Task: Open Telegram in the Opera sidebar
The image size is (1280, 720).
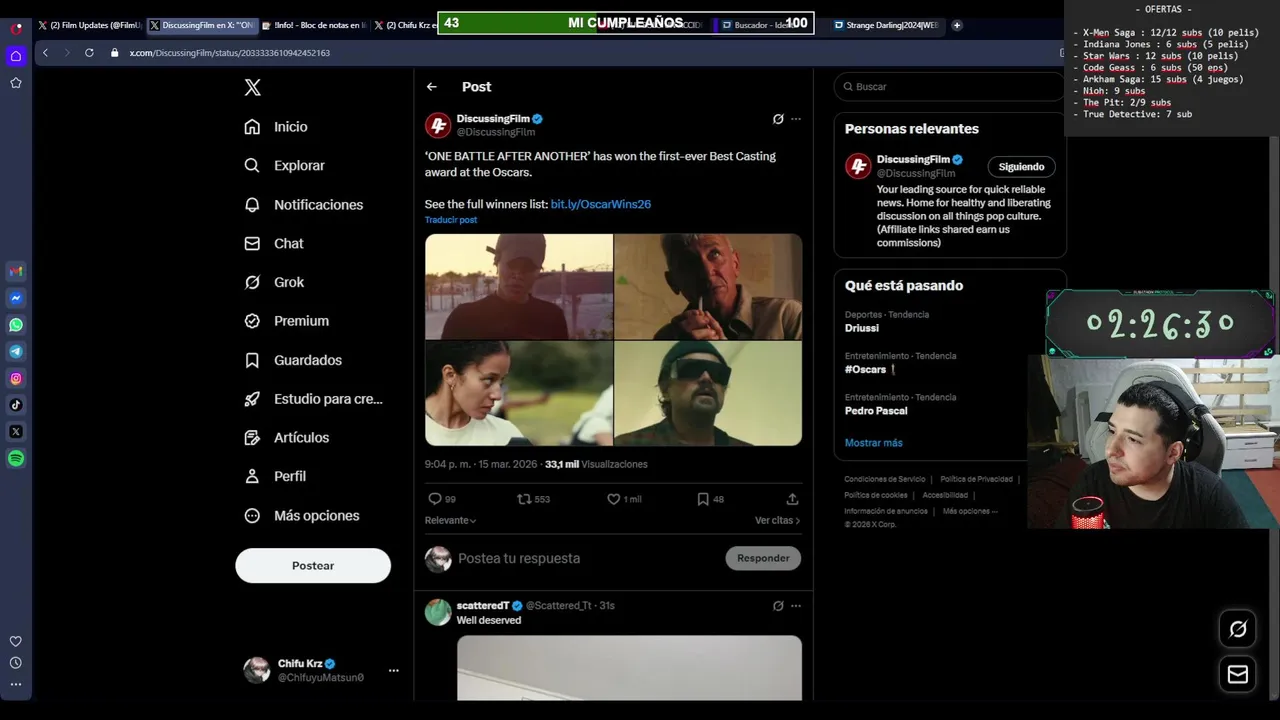Action: pos(16,352)
